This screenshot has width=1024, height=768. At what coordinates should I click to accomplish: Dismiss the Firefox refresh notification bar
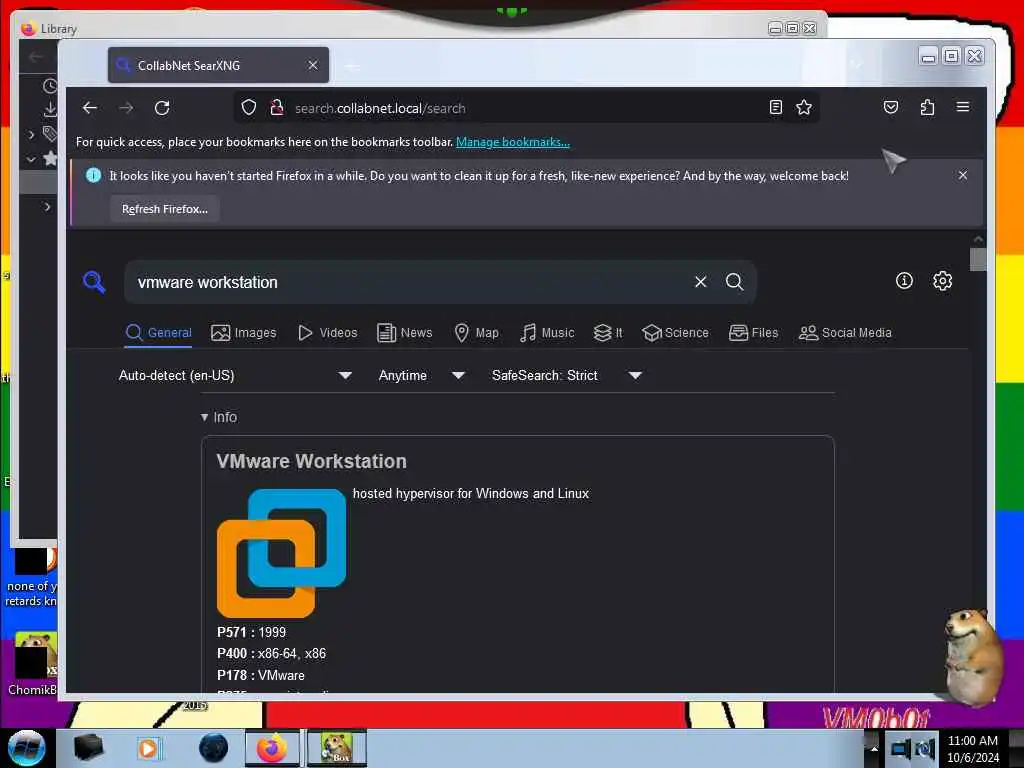pyautogui.click(x=963, y=175)
